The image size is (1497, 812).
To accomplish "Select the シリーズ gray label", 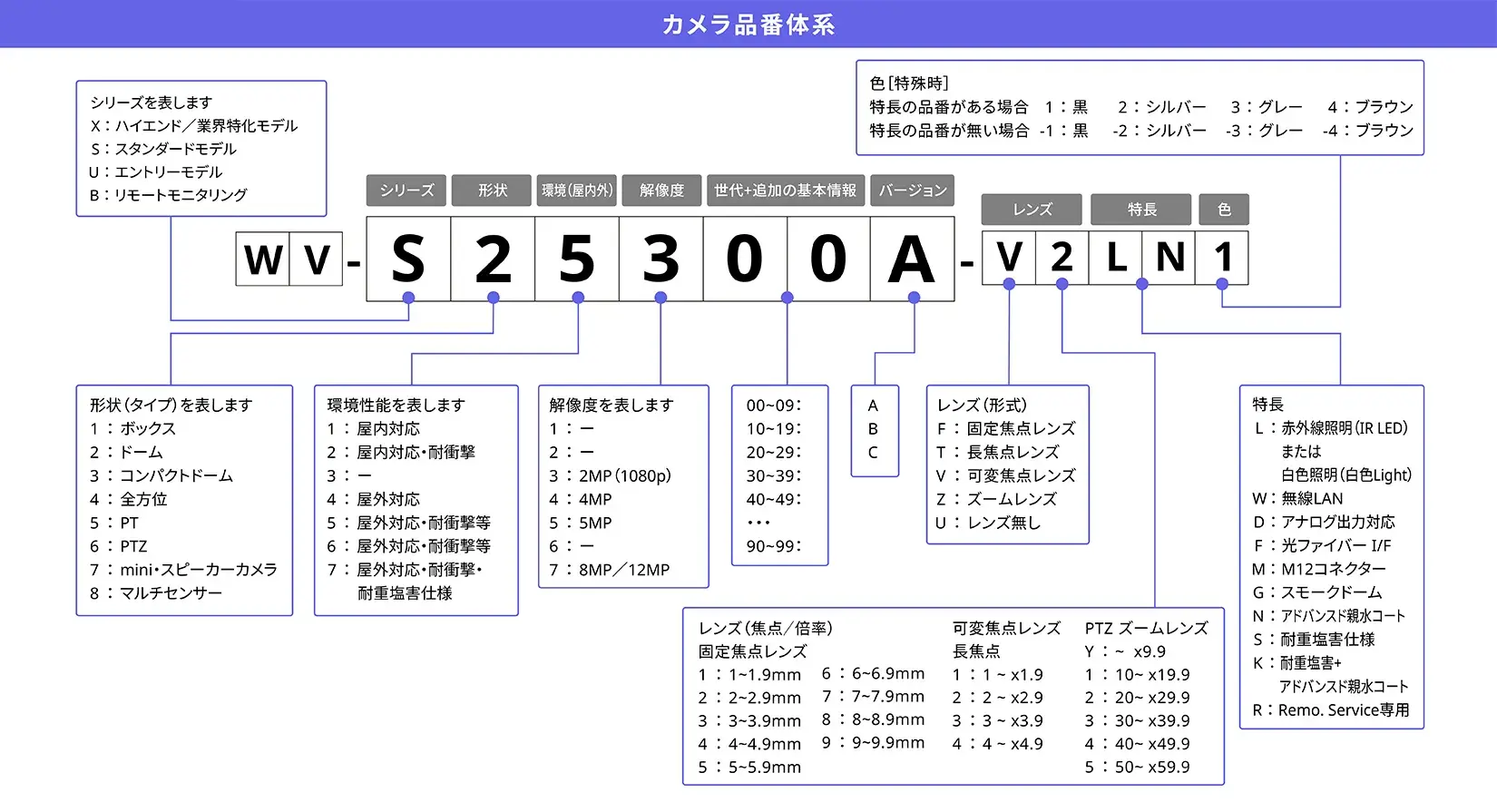I will pyautogui.click(x=406, y=191).
